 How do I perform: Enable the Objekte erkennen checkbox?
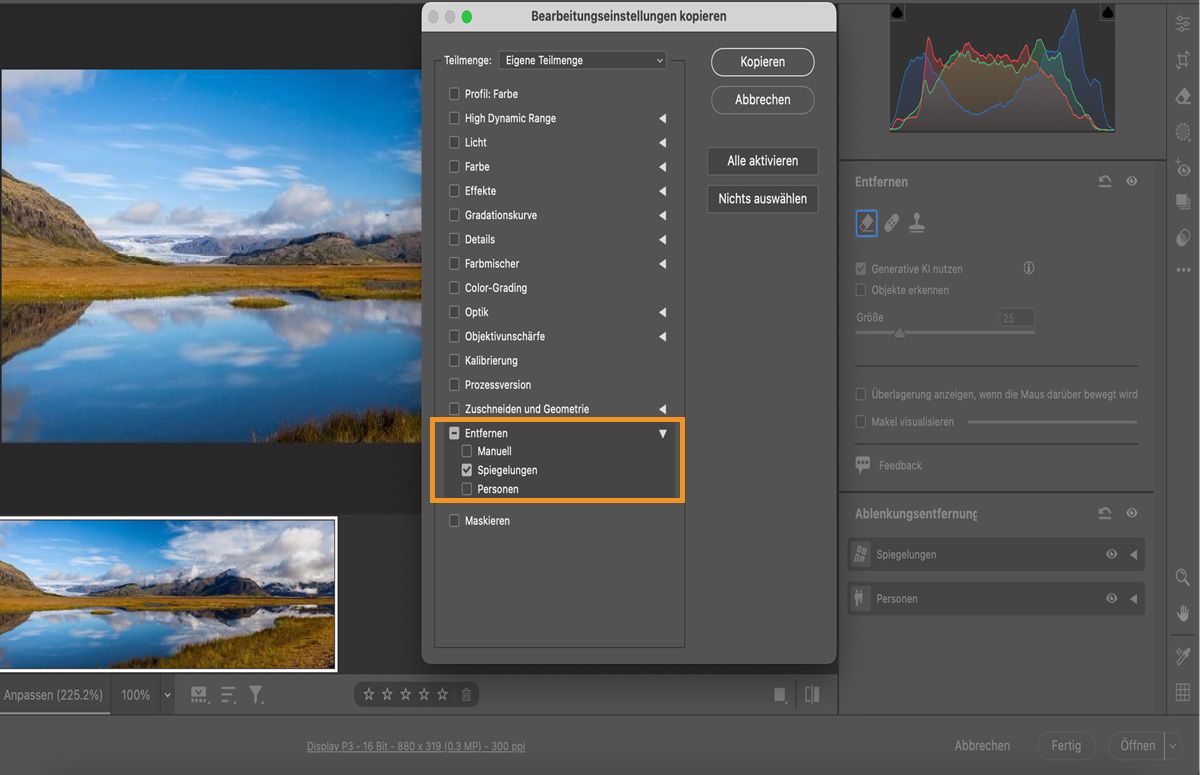(861, 290)
